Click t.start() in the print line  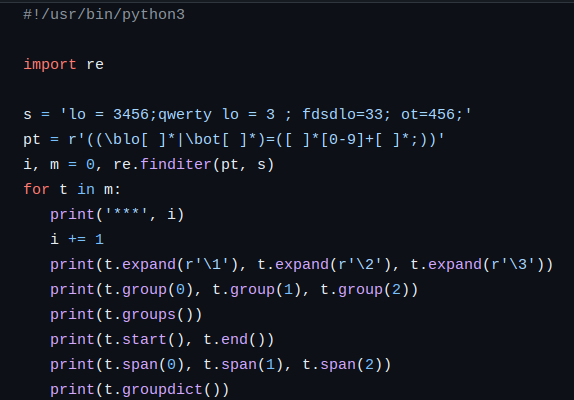pyautogui.click(x=144, y=340)
